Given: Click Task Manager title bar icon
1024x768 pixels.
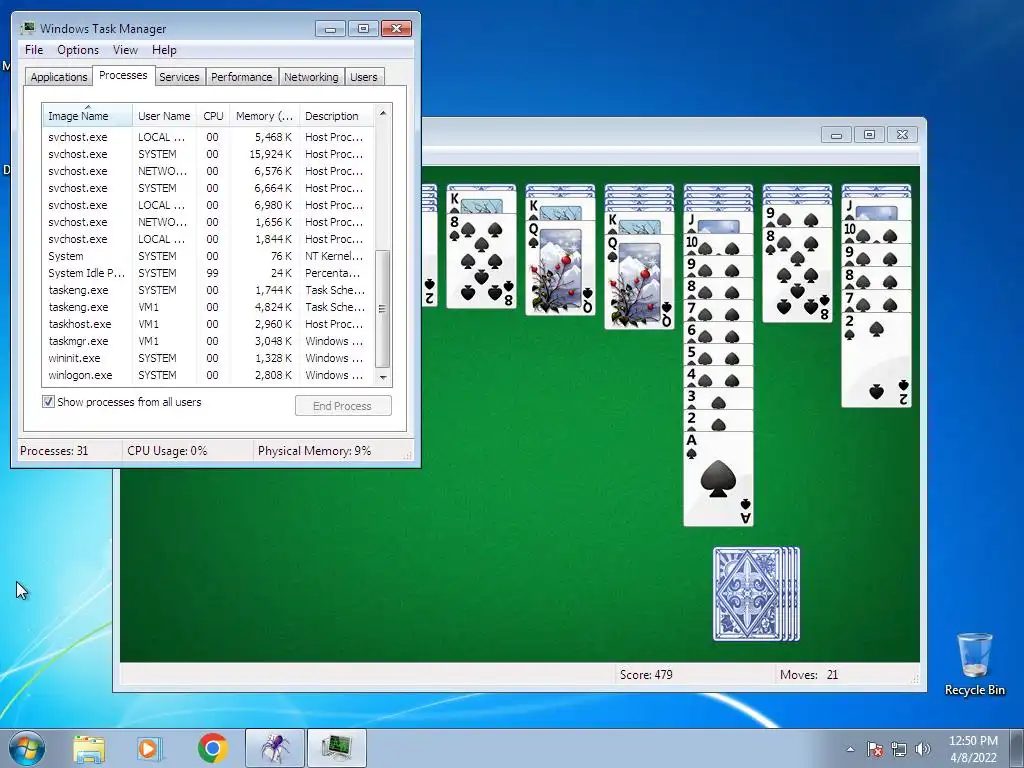Looking at the screenshot, I should (x=27, y=28).
